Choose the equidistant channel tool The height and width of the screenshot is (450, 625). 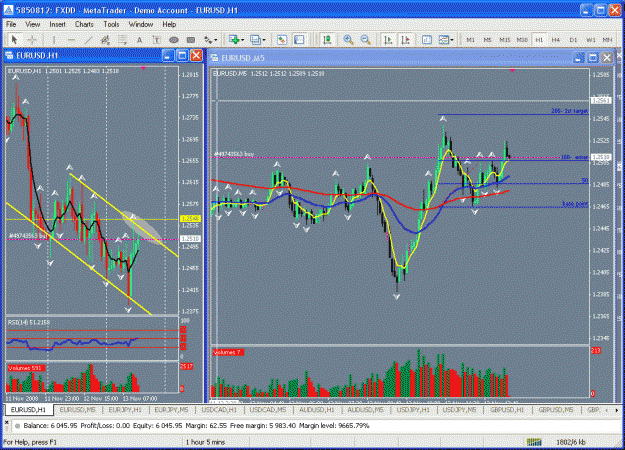click(x=105, y=39)
